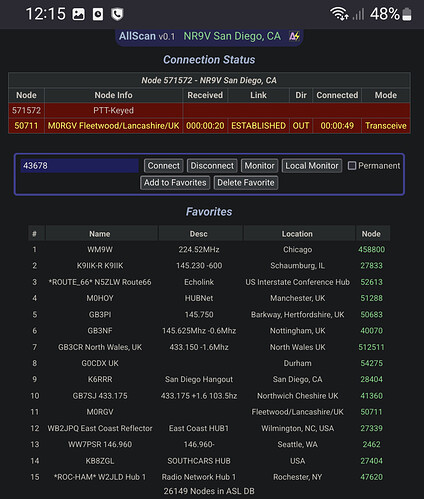Click WM9W favorite name
Viewport: 424px width, 499px height.
(x=100, y=249)
